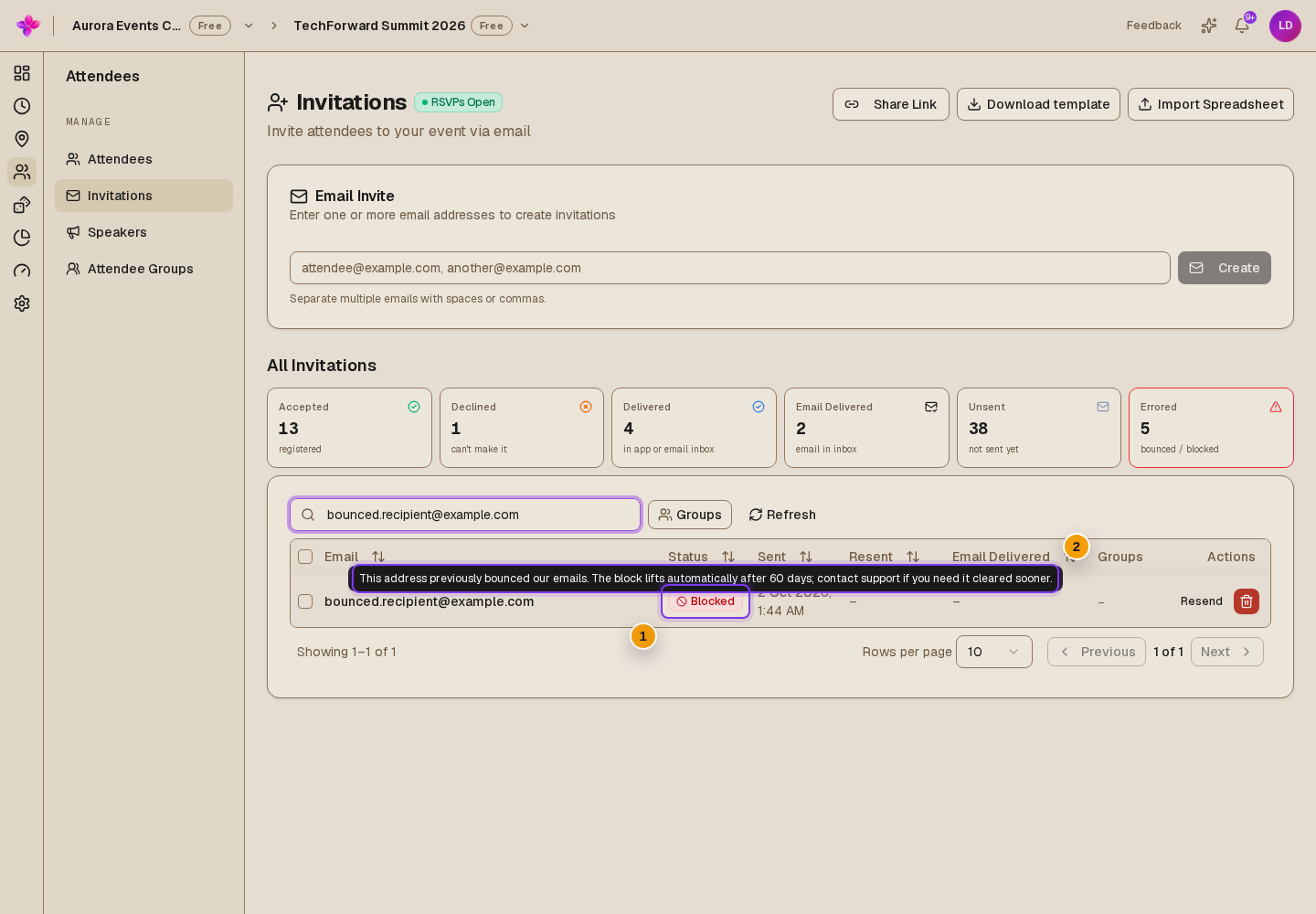The image size is (1316, 914).
Task: Open the rows per page dropdown
Action: point(994,652)
